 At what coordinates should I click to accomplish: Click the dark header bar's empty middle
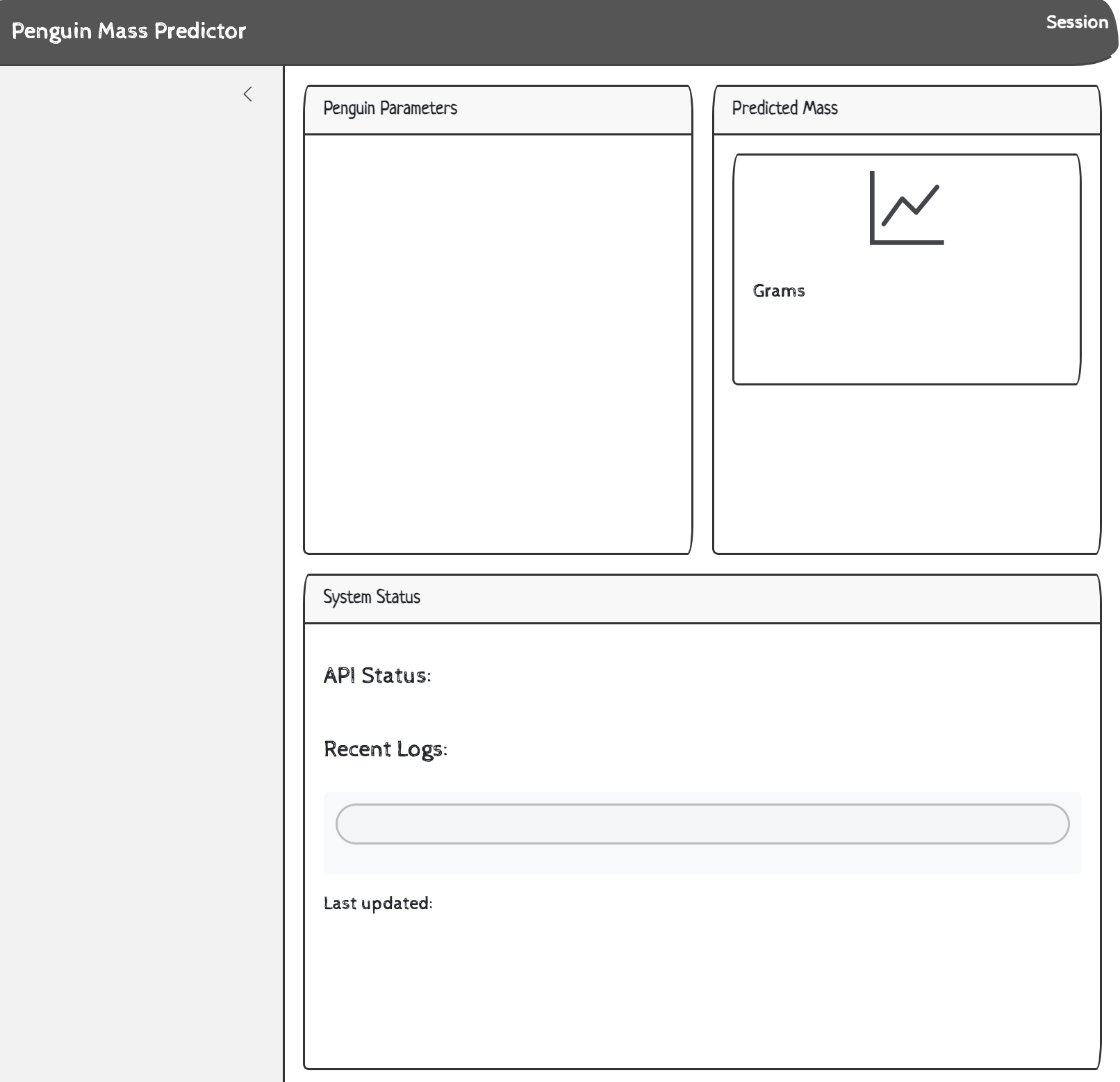(x=625, y=31)
